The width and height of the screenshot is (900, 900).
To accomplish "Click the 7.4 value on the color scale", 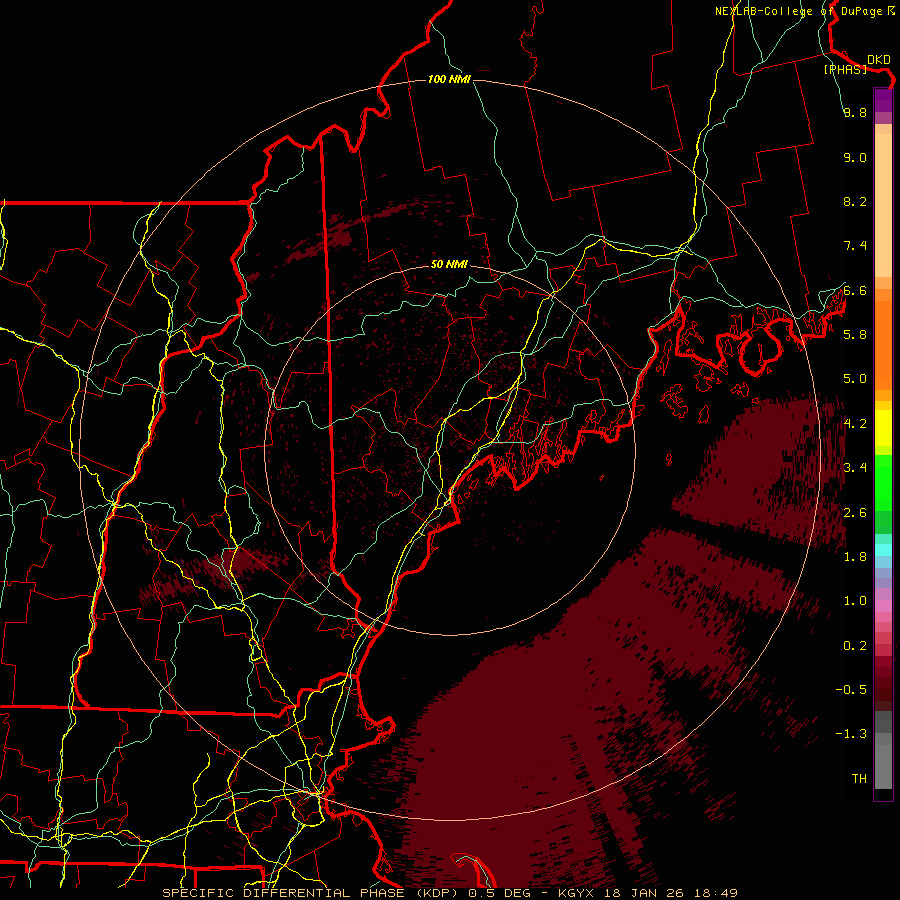I will [x=855, y=246].
